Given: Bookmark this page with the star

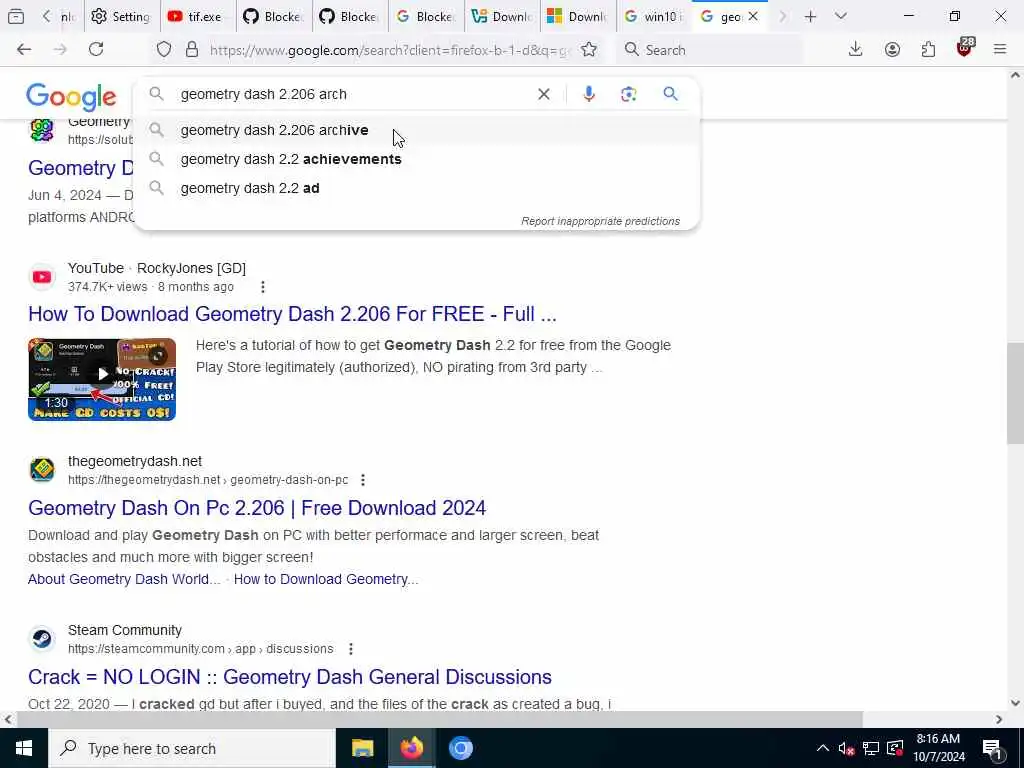Looking at the screenshot, I should tap(589, 50).
